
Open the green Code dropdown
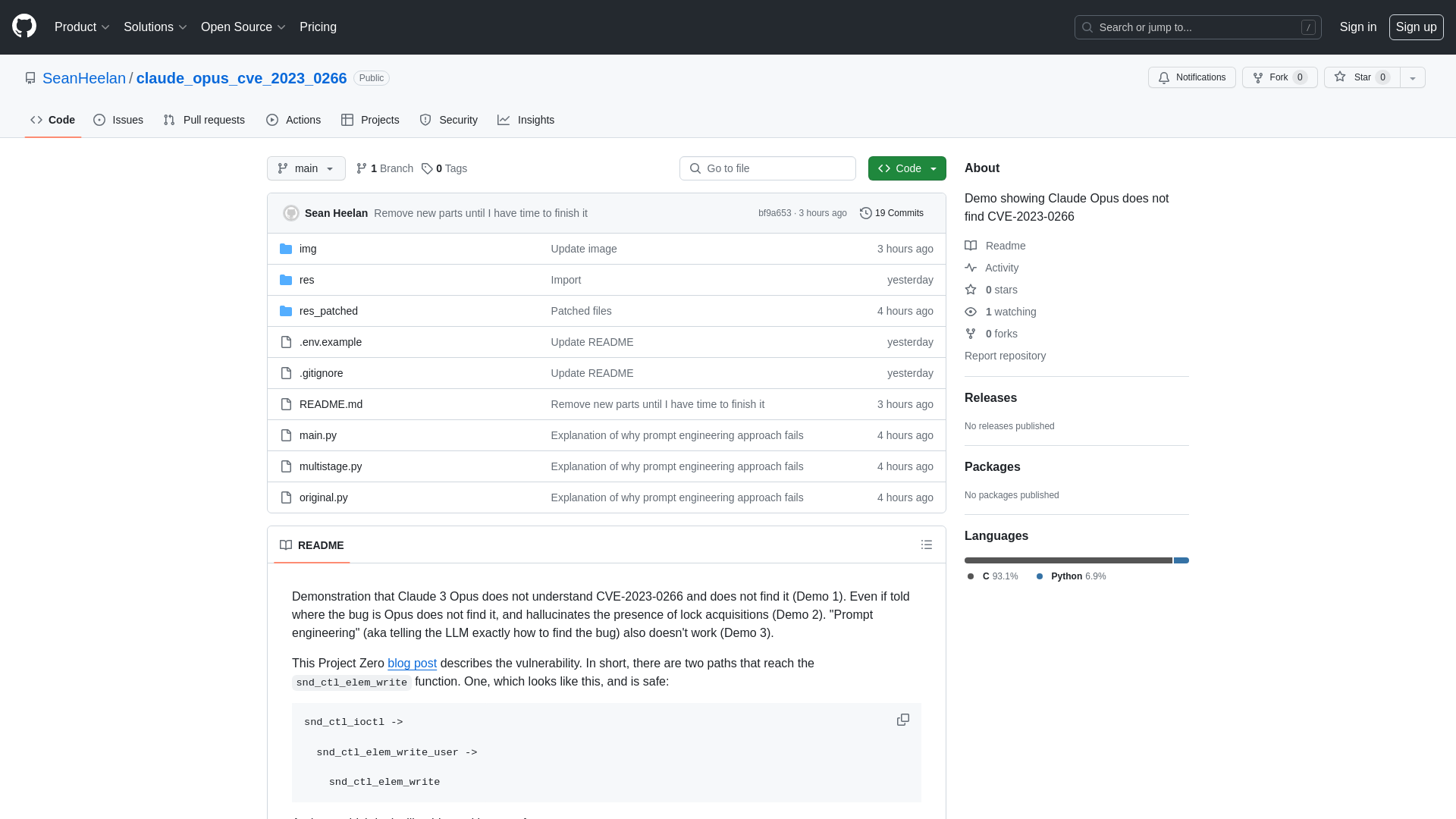pos(907,168)
